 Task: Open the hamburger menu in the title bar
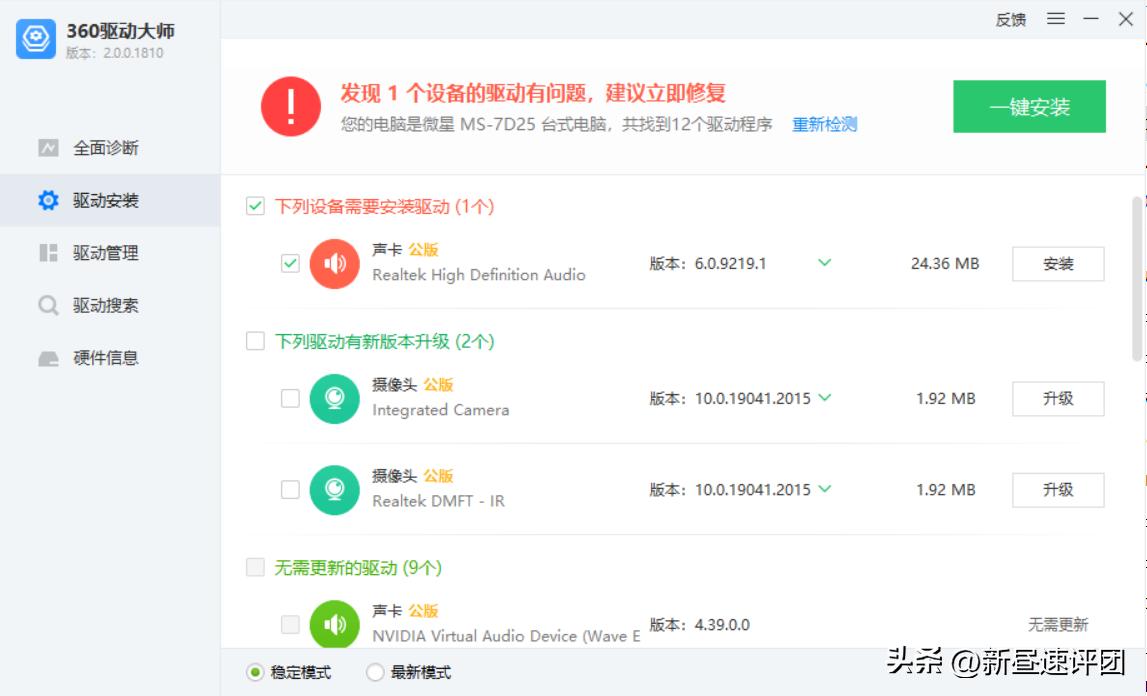point(1055,19)
